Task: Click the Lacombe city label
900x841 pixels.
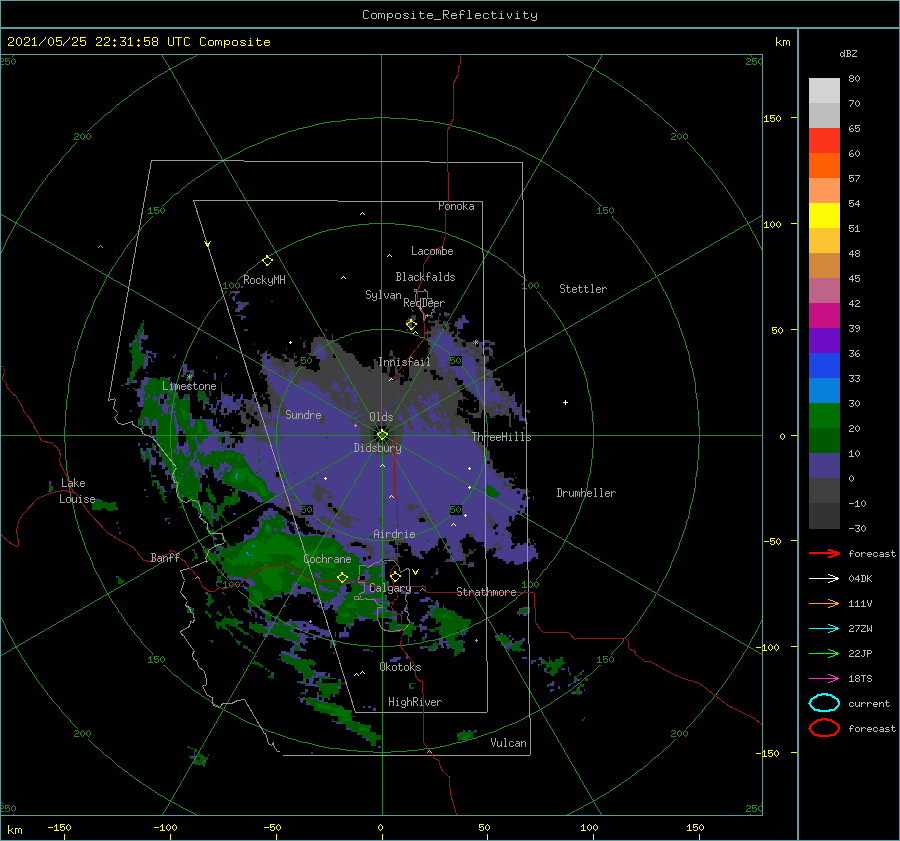Action: pyautogui.click(x=432, y=251)
